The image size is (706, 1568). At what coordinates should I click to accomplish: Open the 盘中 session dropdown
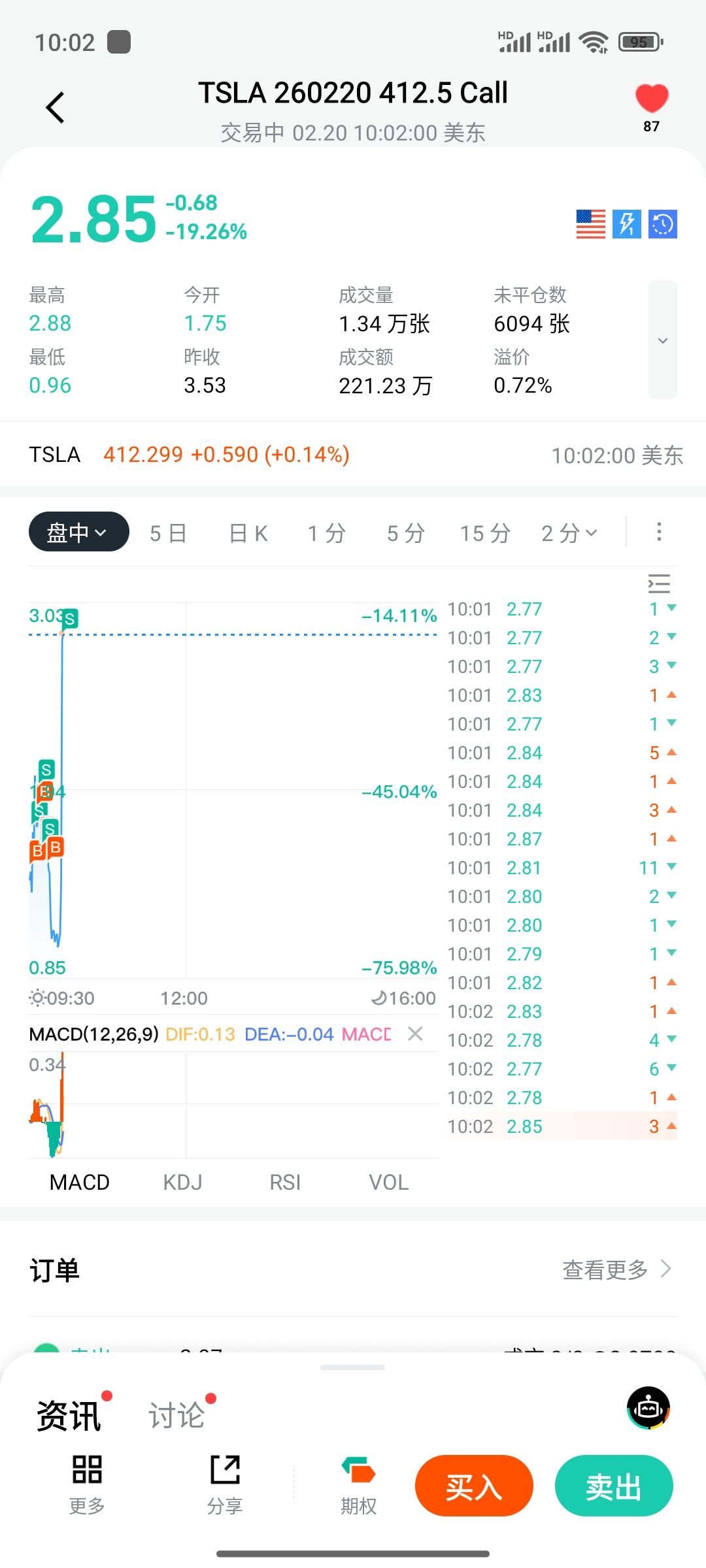(78, 532)
